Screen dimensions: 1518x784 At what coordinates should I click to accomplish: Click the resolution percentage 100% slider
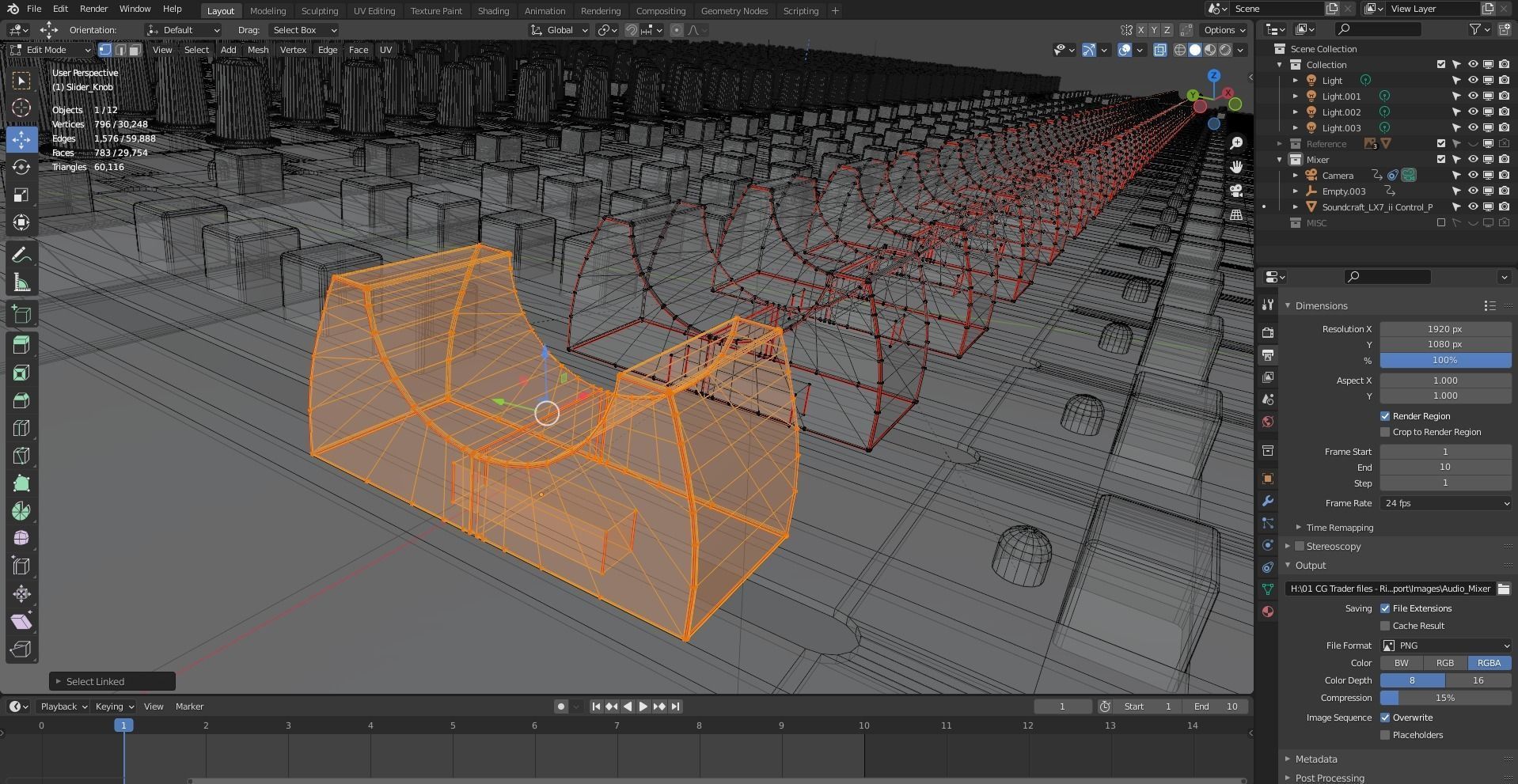point(1446,360)
